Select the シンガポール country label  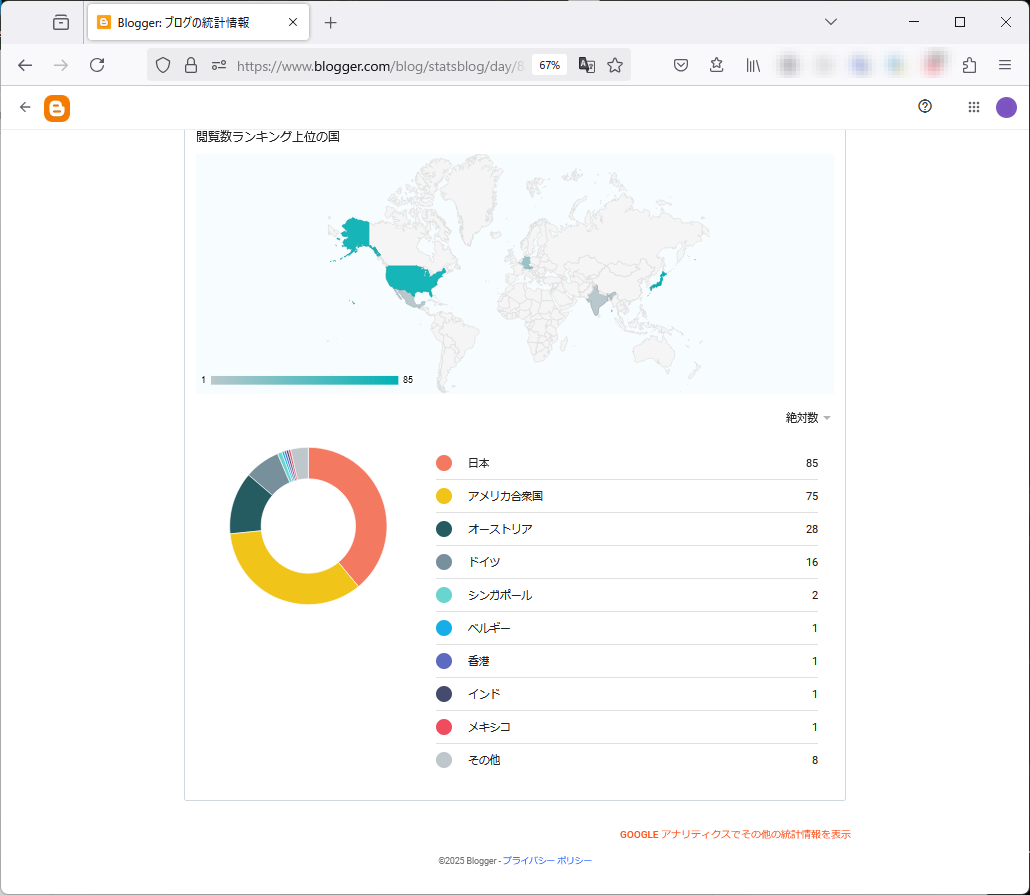pos(500,595)
